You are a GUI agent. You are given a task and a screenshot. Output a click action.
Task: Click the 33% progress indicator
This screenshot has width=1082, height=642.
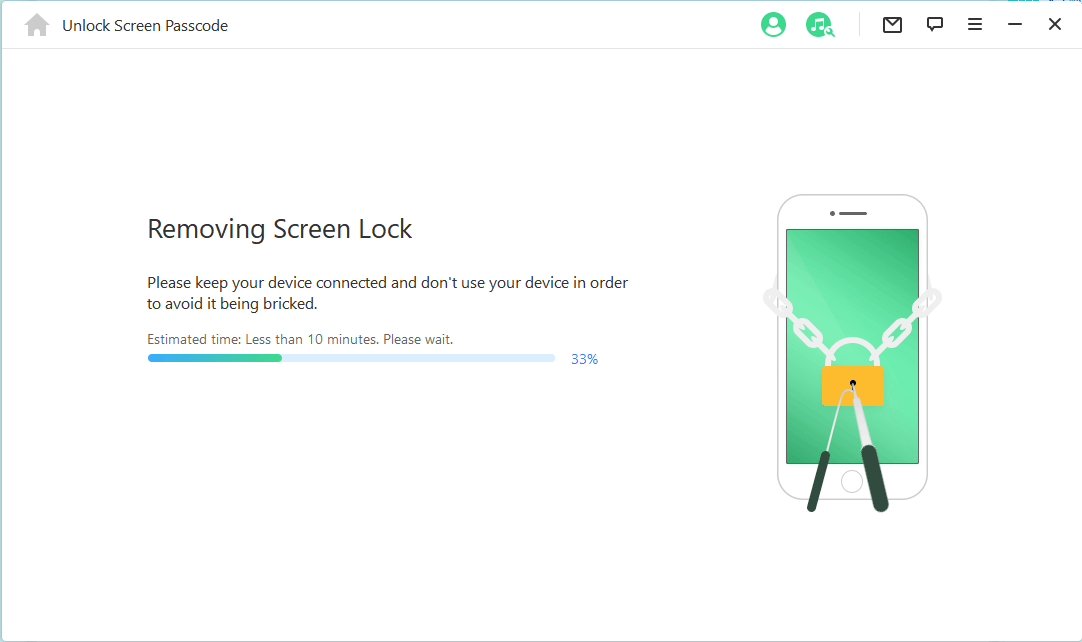point(584,358)
